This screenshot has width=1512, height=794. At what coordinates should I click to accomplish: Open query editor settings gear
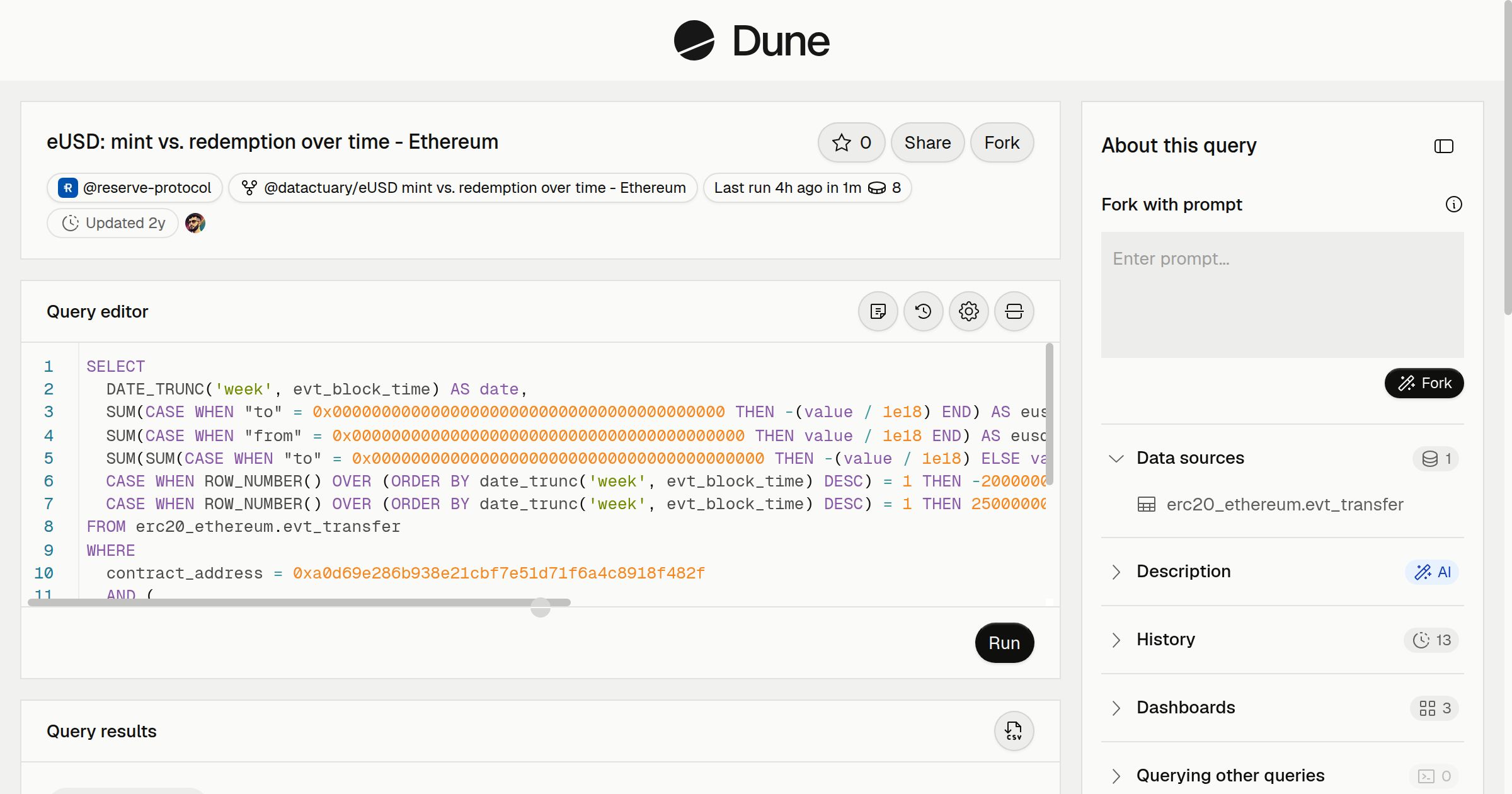click(x=969, y=311)
